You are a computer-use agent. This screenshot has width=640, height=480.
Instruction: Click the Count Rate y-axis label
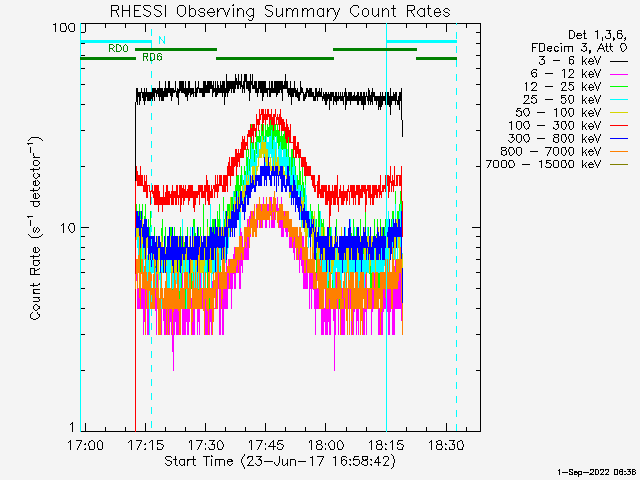(36, 228)
